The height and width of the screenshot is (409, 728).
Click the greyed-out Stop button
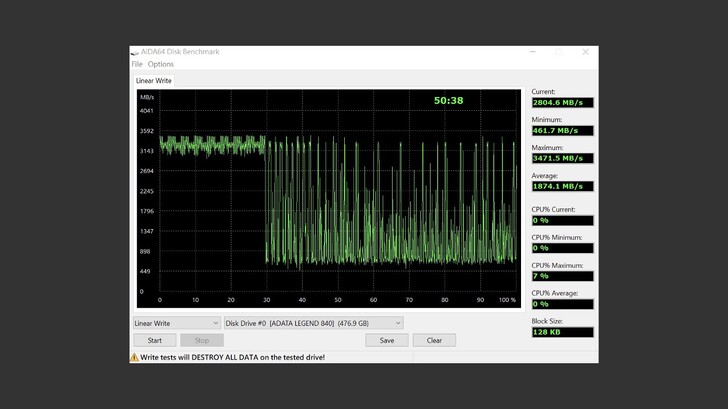point(202,340)
